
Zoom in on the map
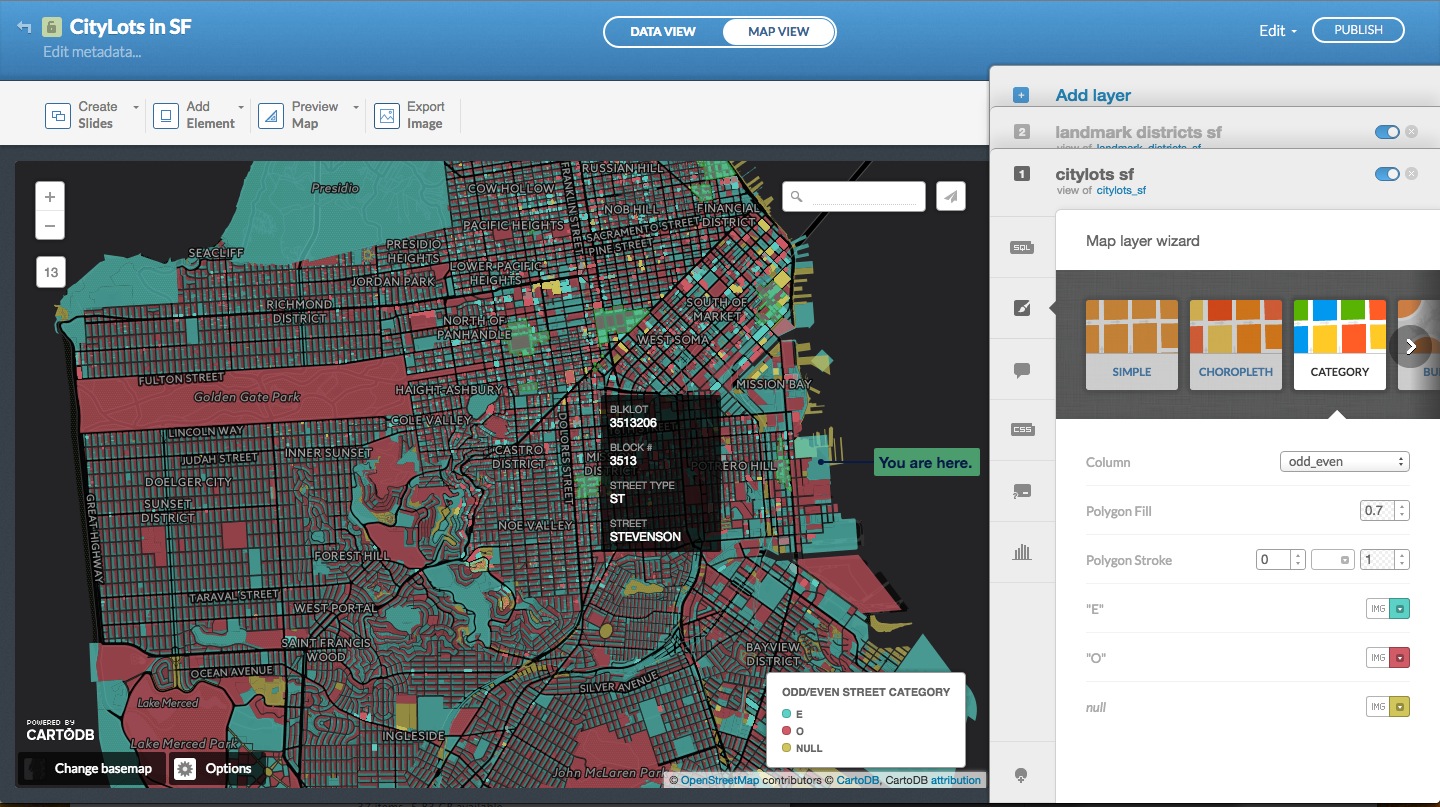point(50,196)
